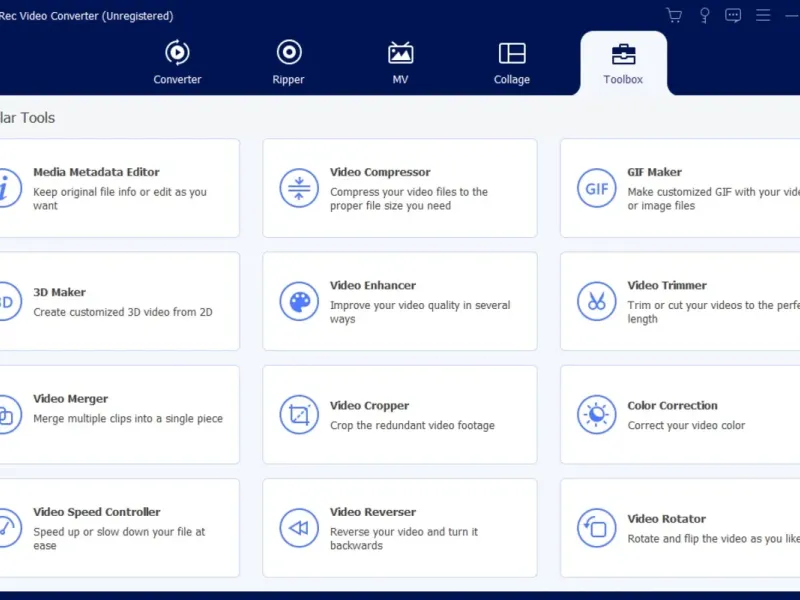Open the Video Compressor title
Screen dimensions: 800x600
[x=380, y=172]
